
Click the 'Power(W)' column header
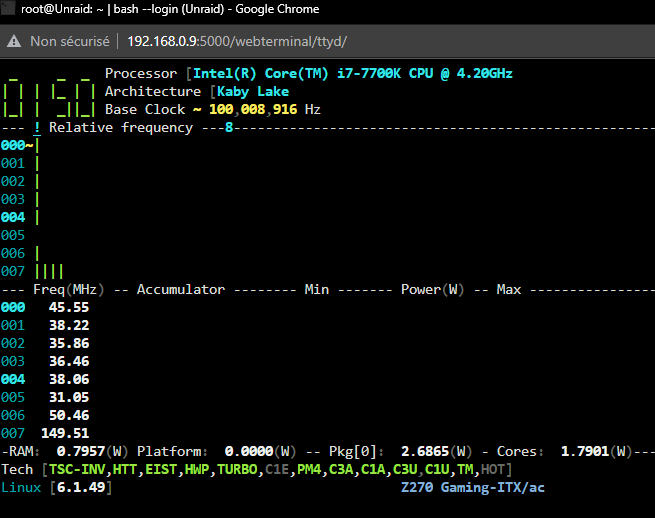(433, 289)
